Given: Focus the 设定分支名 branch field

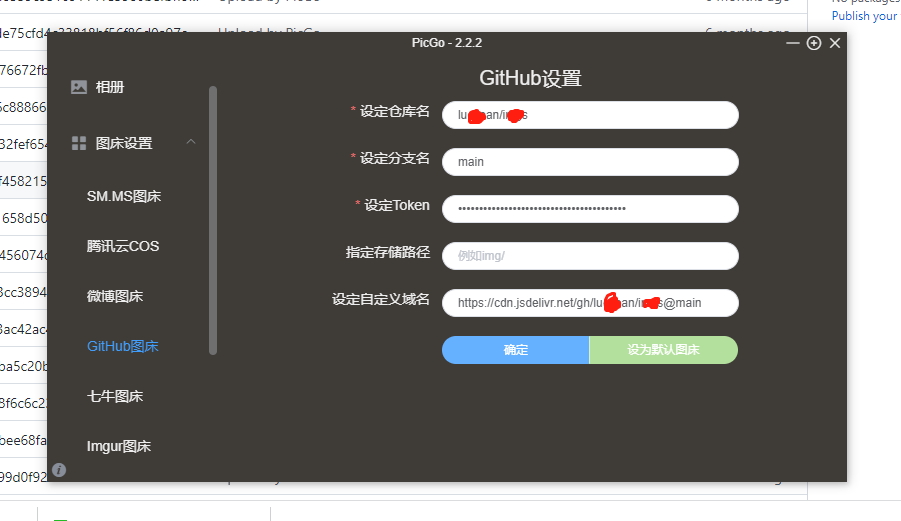Looking at the screenshot, I should click(x=590, y=162).
